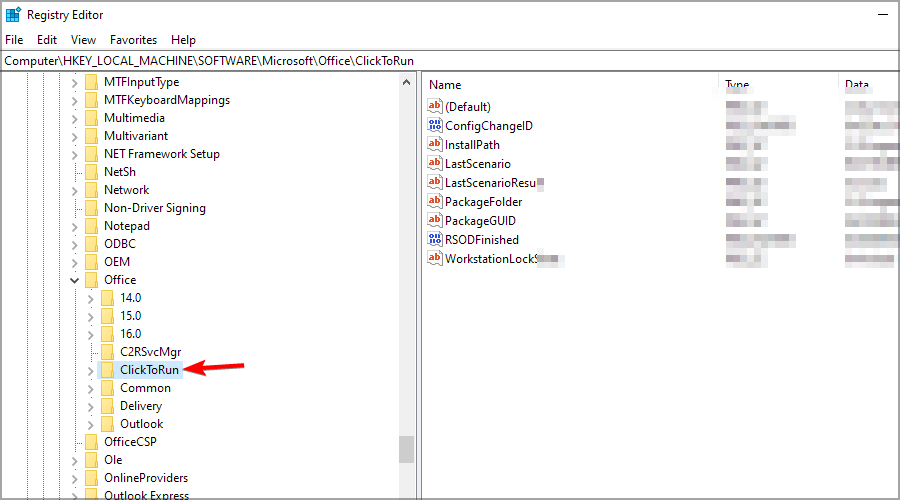Image resolution: width=900 pixels, height=500 pixels.
Task: Click the tree scrollbar up arrow
Action: [406, 82]
